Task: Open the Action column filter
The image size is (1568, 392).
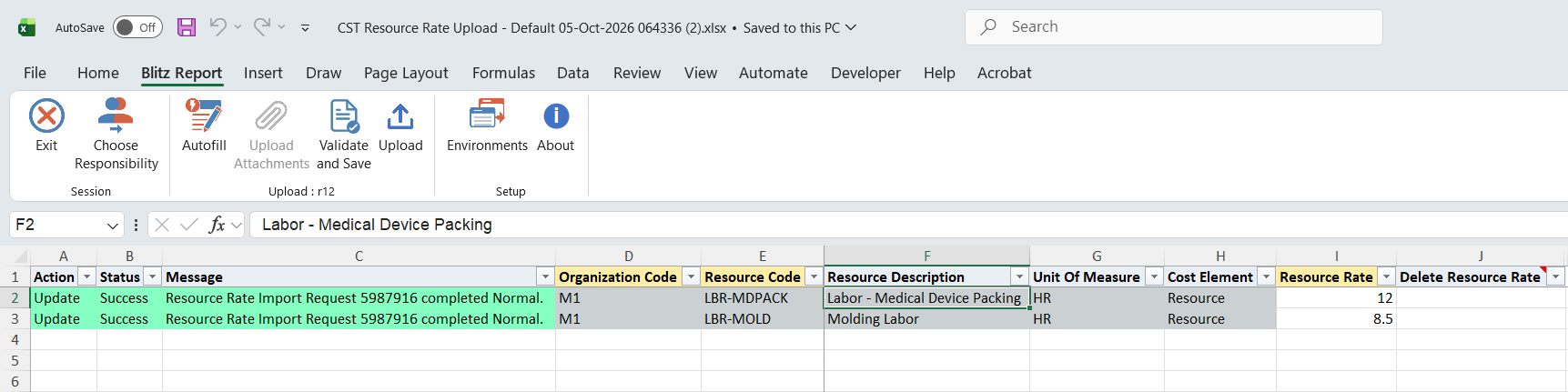Action: point(87,276)
